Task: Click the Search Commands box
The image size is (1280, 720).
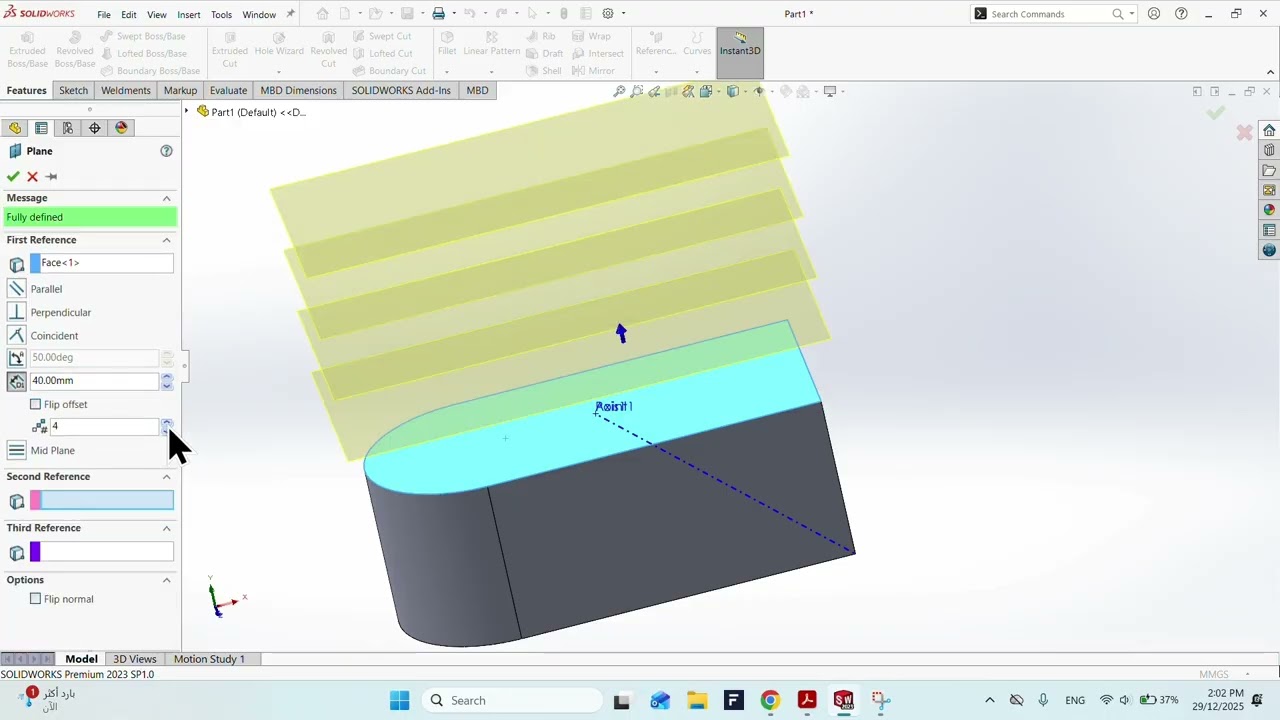Action: click(1050, 14)
